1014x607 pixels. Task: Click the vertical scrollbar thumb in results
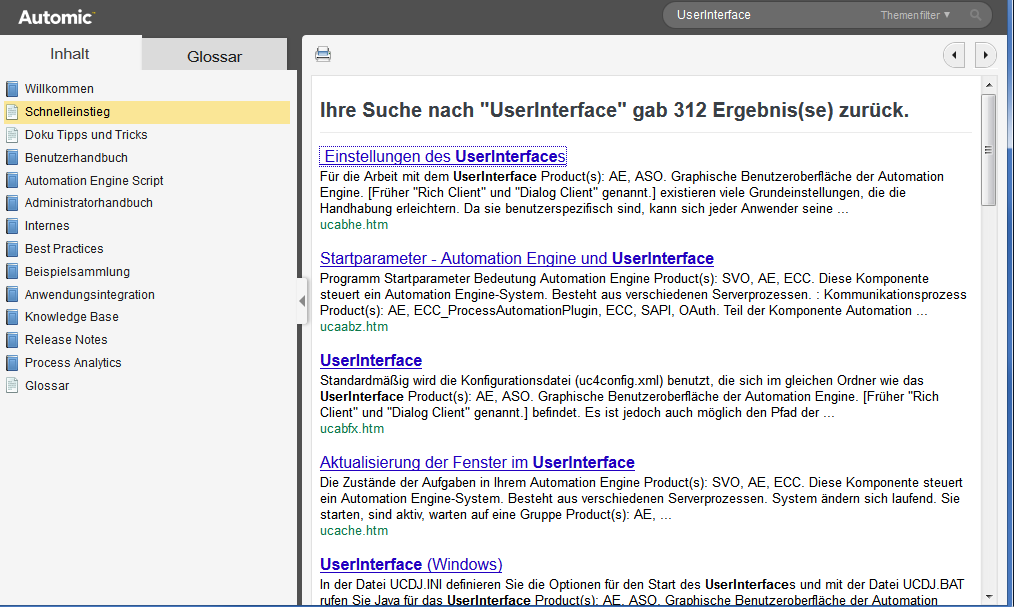click(x=989, y=149)
